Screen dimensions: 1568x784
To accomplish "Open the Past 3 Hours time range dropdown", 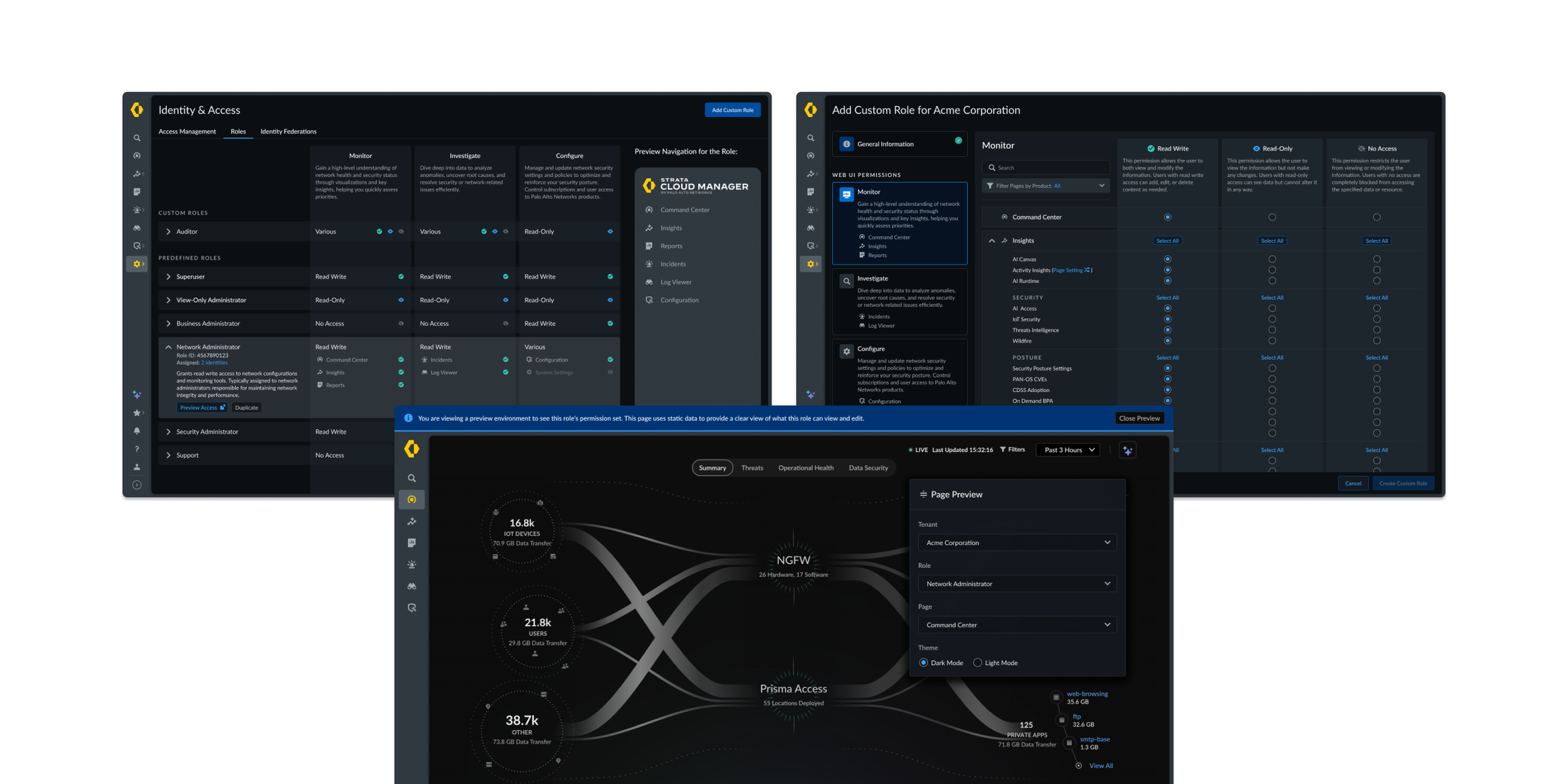I will [1068, 450].
